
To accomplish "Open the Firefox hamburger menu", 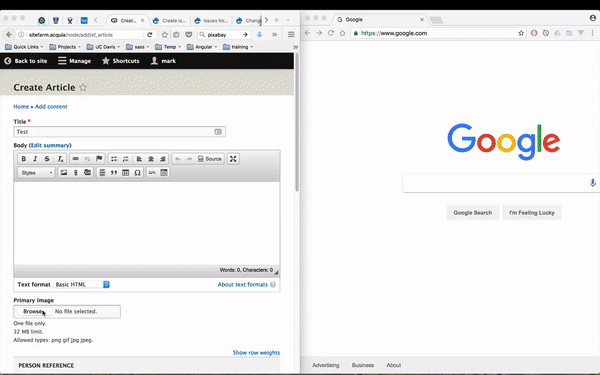I will pyautogui.click(x=291, y=35).
